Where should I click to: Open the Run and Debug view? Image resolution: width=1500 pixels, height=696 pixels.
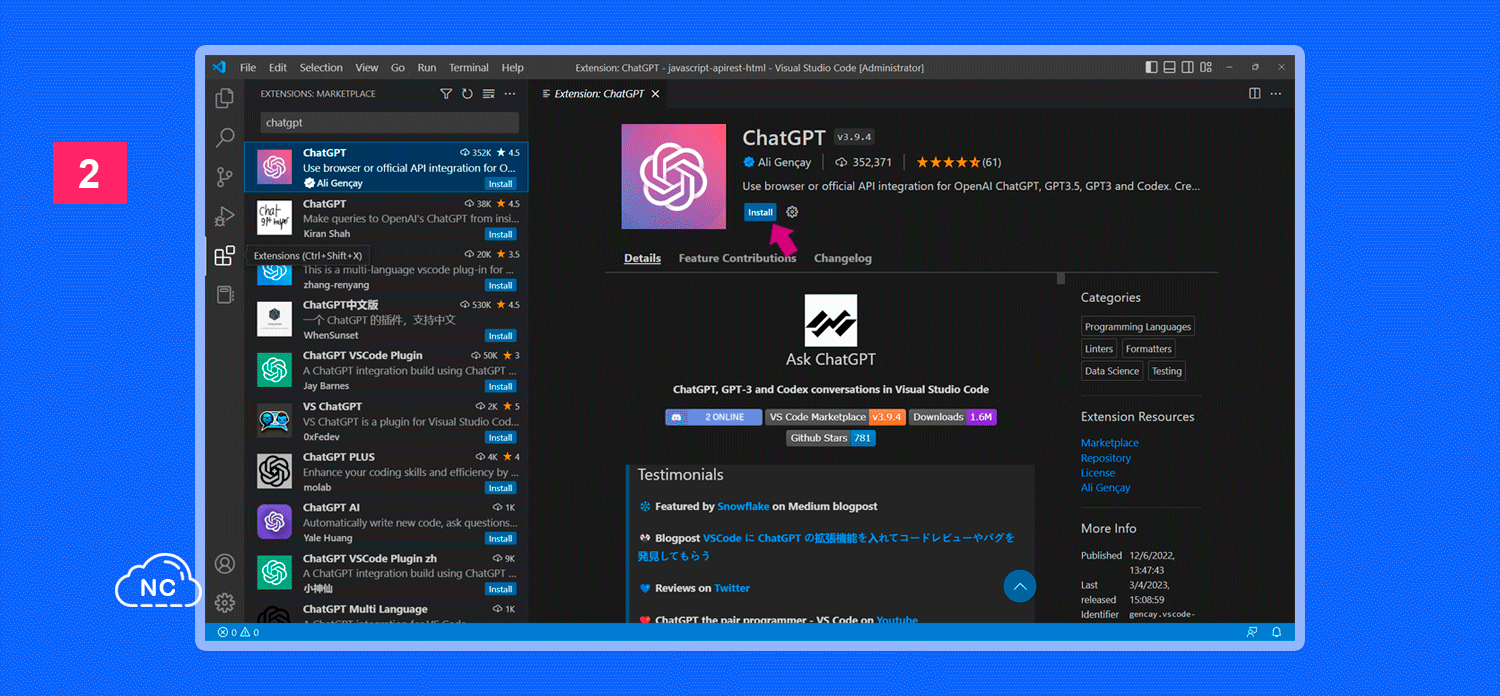click(225, 216)
